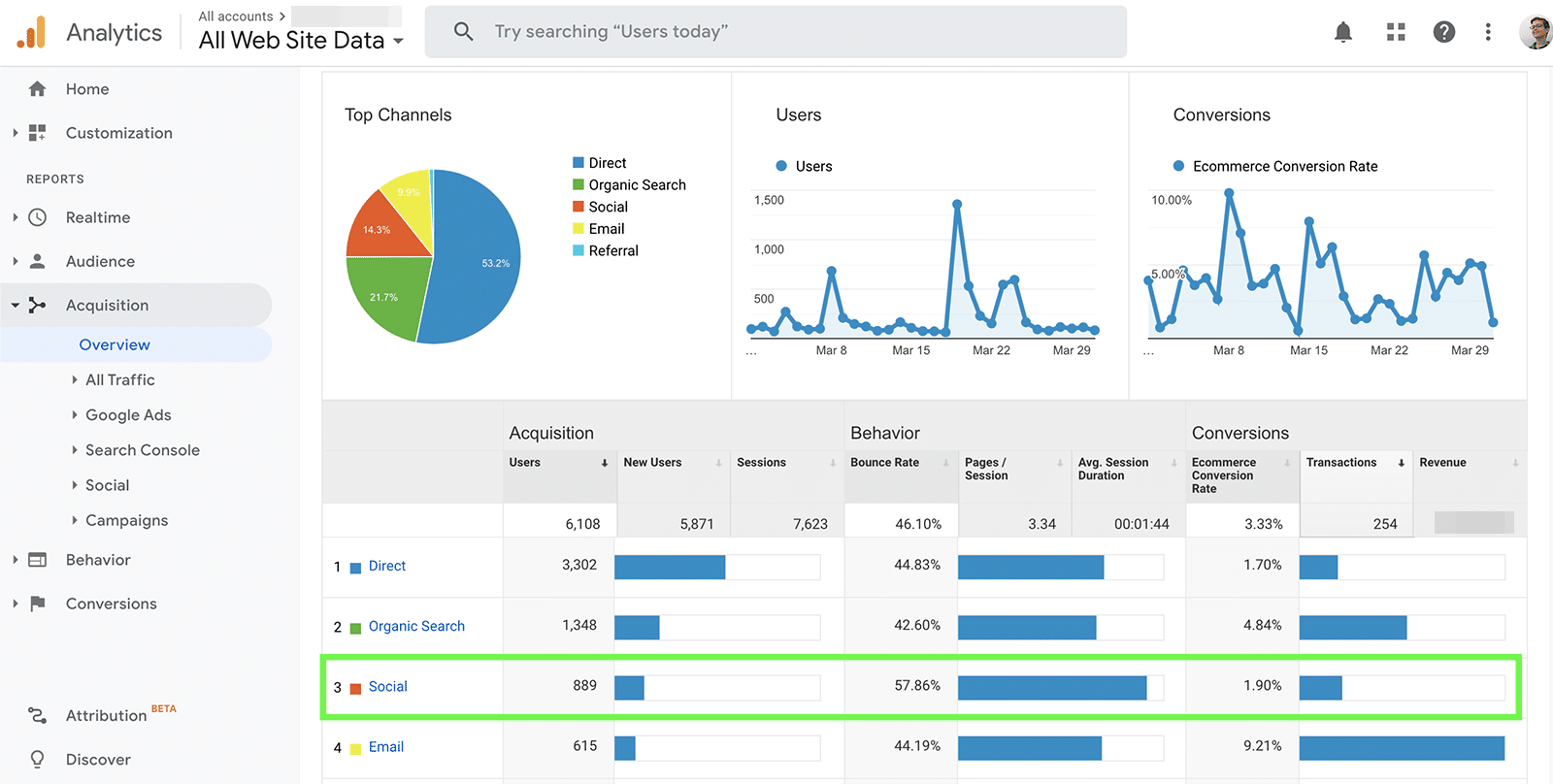This screenshot has height=784, width=1553.
Task: Open the three-dot more options menu
Action: [x=1487, y=32]
